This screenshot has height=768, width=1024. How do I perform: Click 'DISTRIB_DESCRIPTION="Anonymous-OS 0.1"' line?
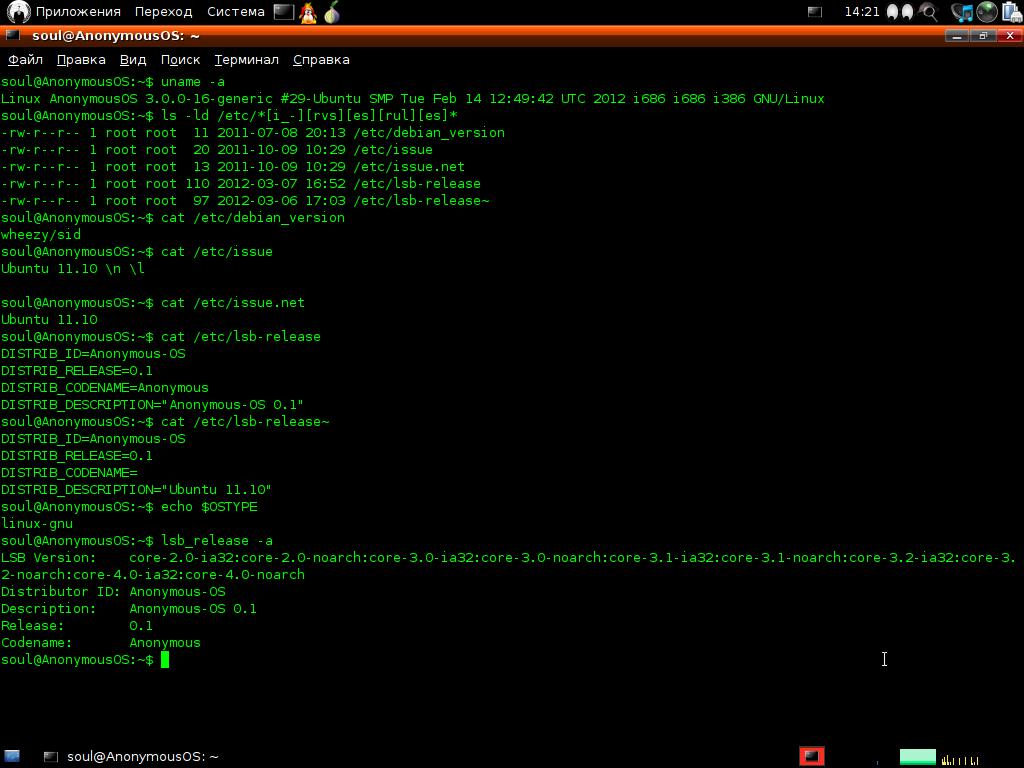pyautogui.click(x=152, y=404)
